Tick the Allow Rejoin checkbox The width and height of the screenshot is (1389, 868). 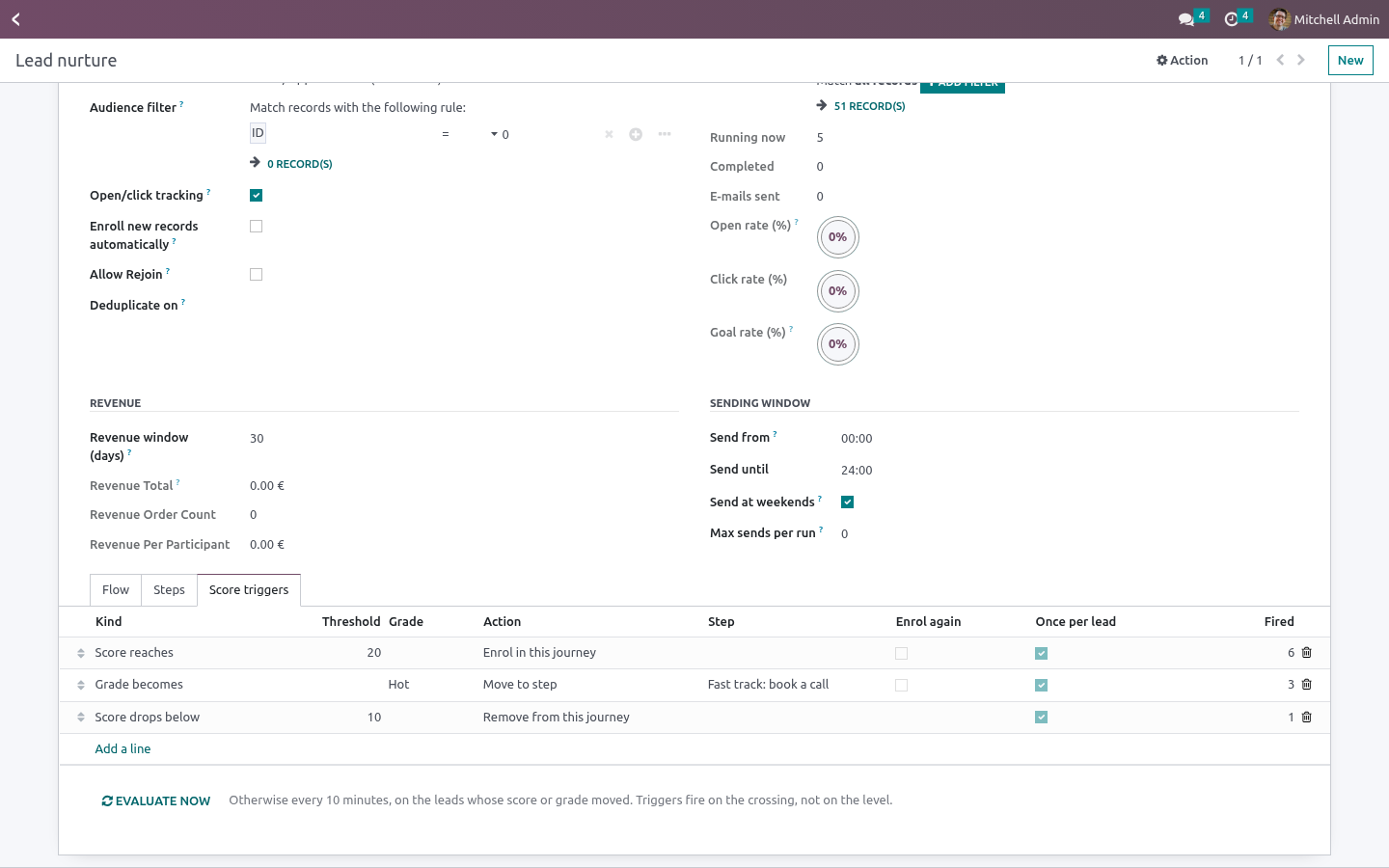256,274
